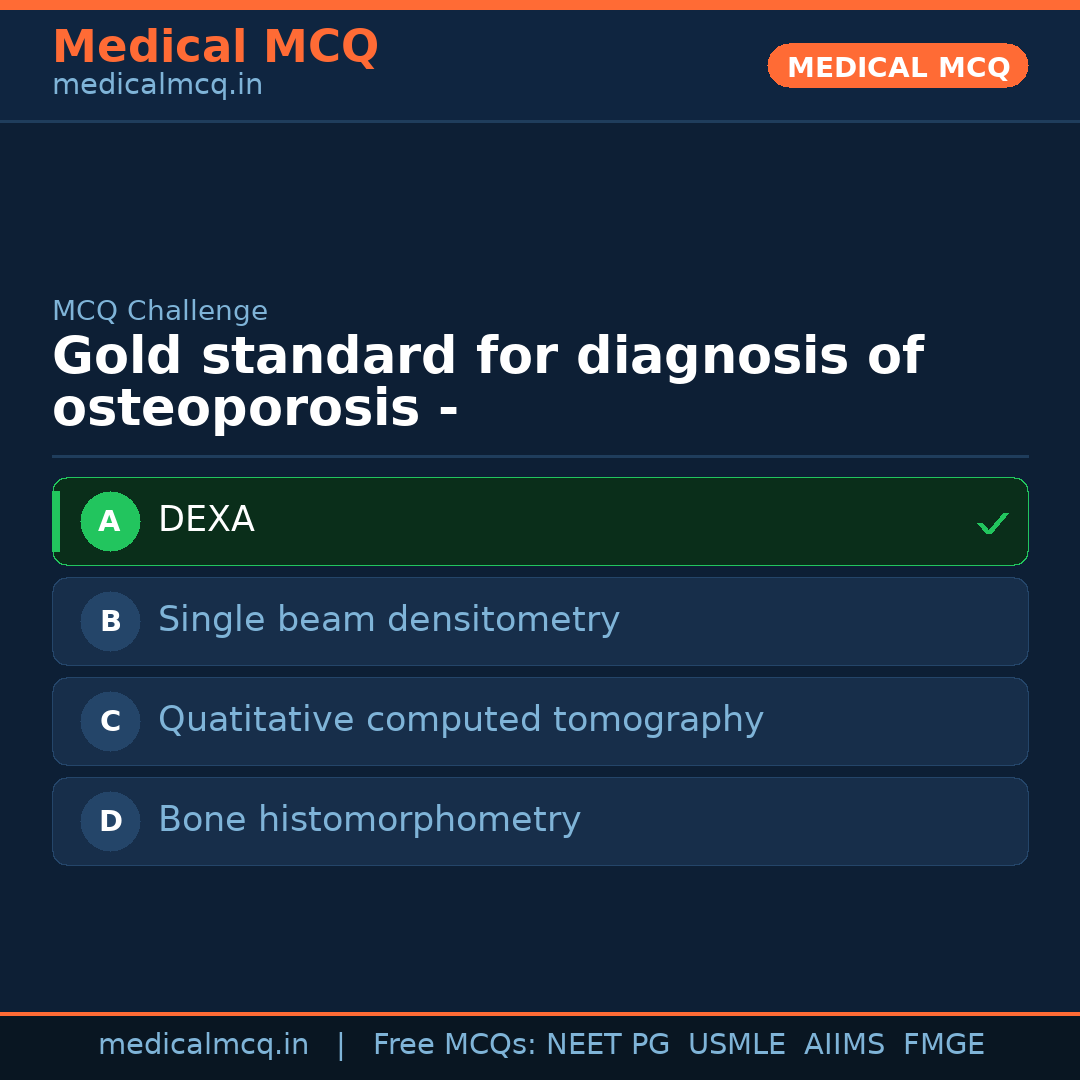
Task: Click the orange MEDICAL MCQ badge
Action: click(897, 66)
